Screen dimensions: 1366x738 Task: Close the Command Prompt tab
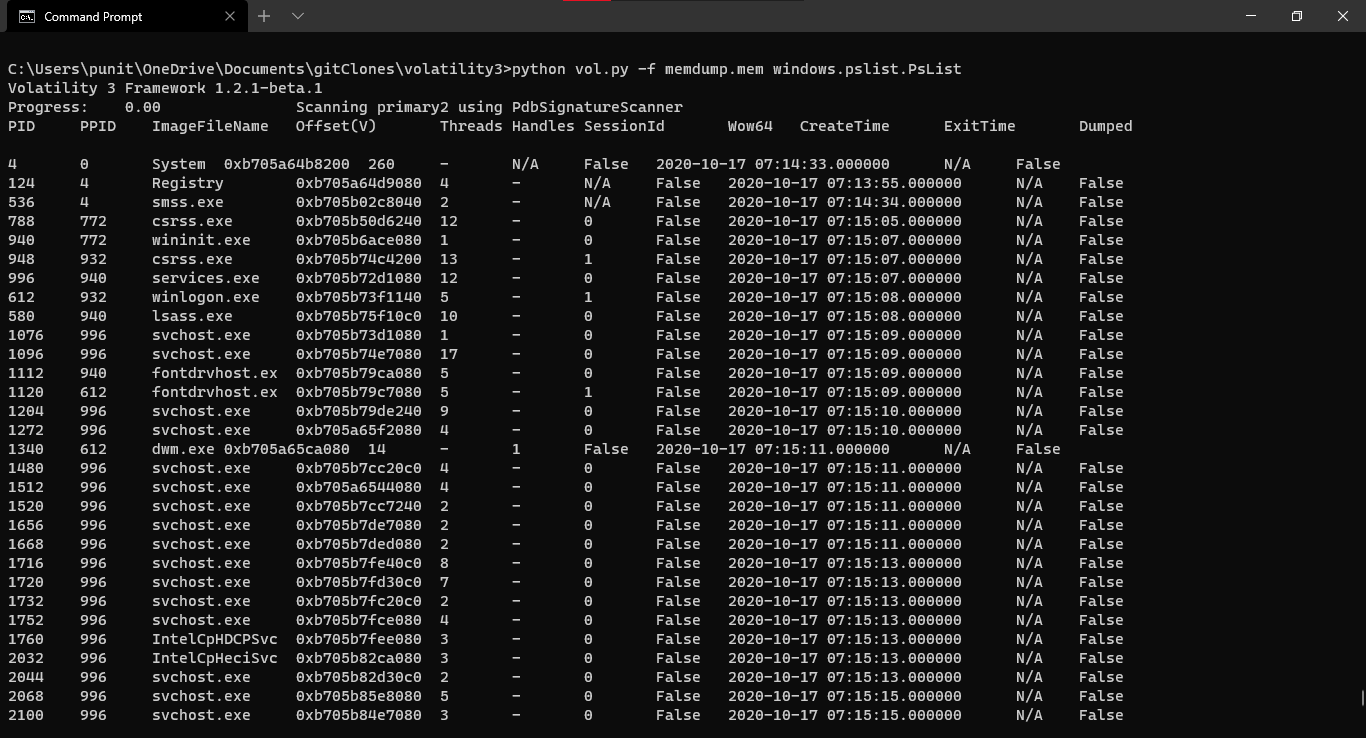point(229,16)
